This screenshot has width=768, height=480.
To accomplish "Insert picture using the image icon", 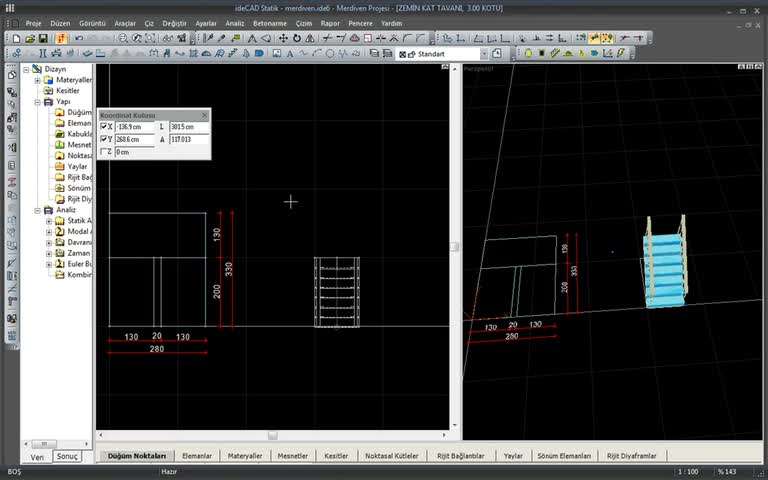I will 277,53.
